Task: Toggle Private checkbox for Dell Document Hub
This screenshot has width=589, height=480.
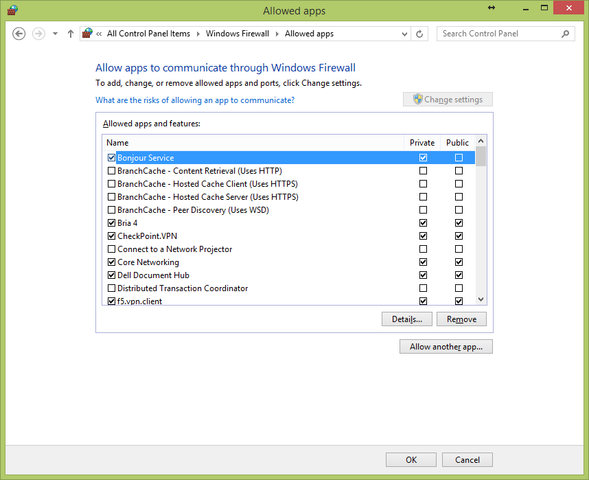Action: 423,275
